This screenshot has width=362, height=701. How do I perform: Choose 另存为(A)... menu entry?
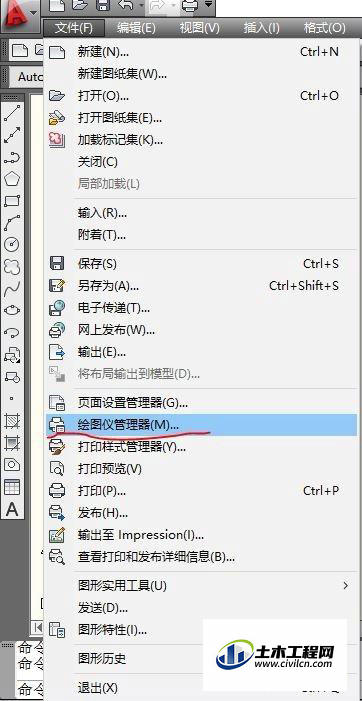(x=202, y=286)
